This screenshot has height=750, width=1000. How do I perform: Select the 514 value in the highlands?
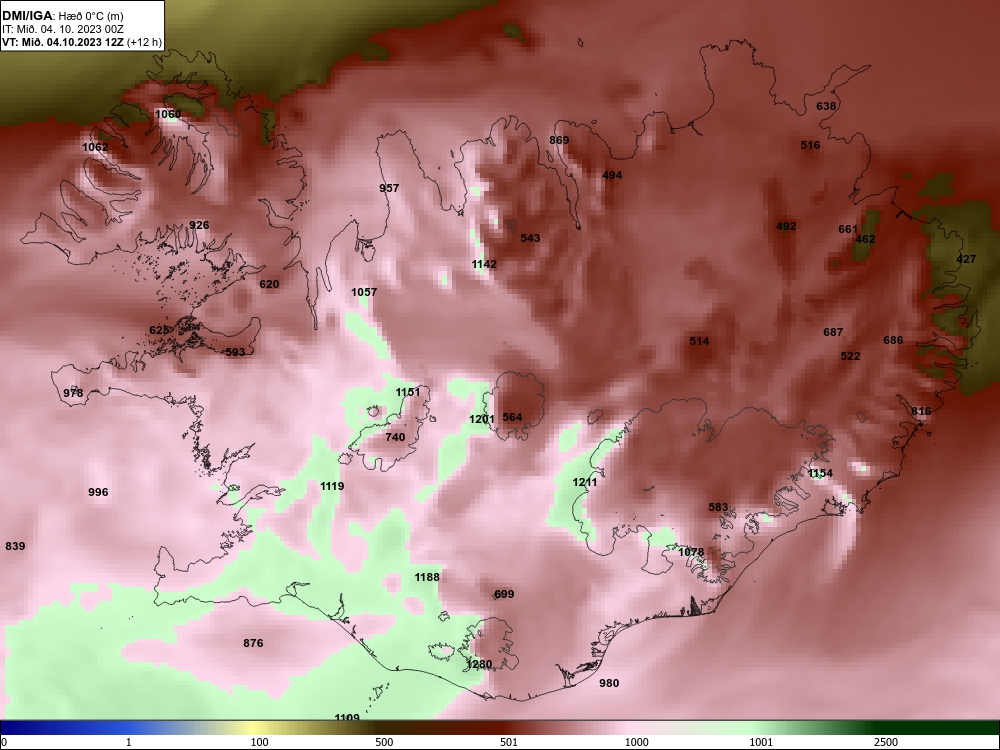699,341
